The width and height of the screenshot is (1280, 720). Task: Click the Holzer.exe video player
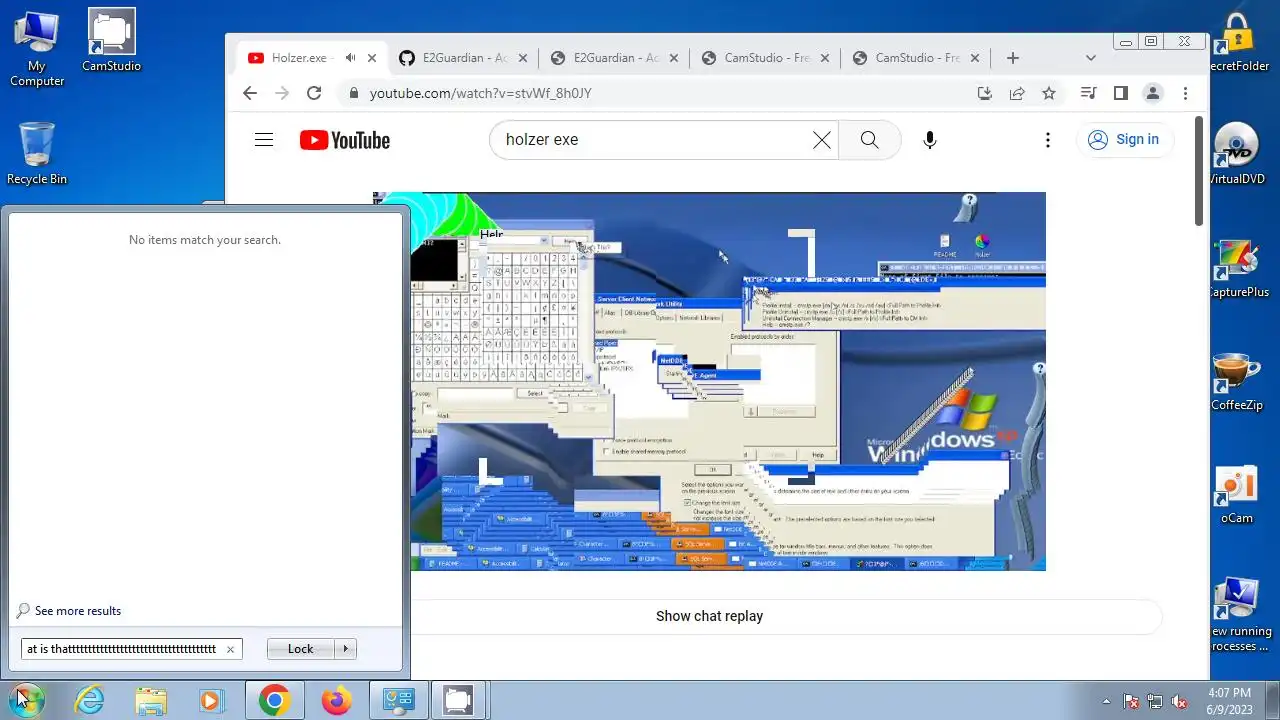coord(709,381)
